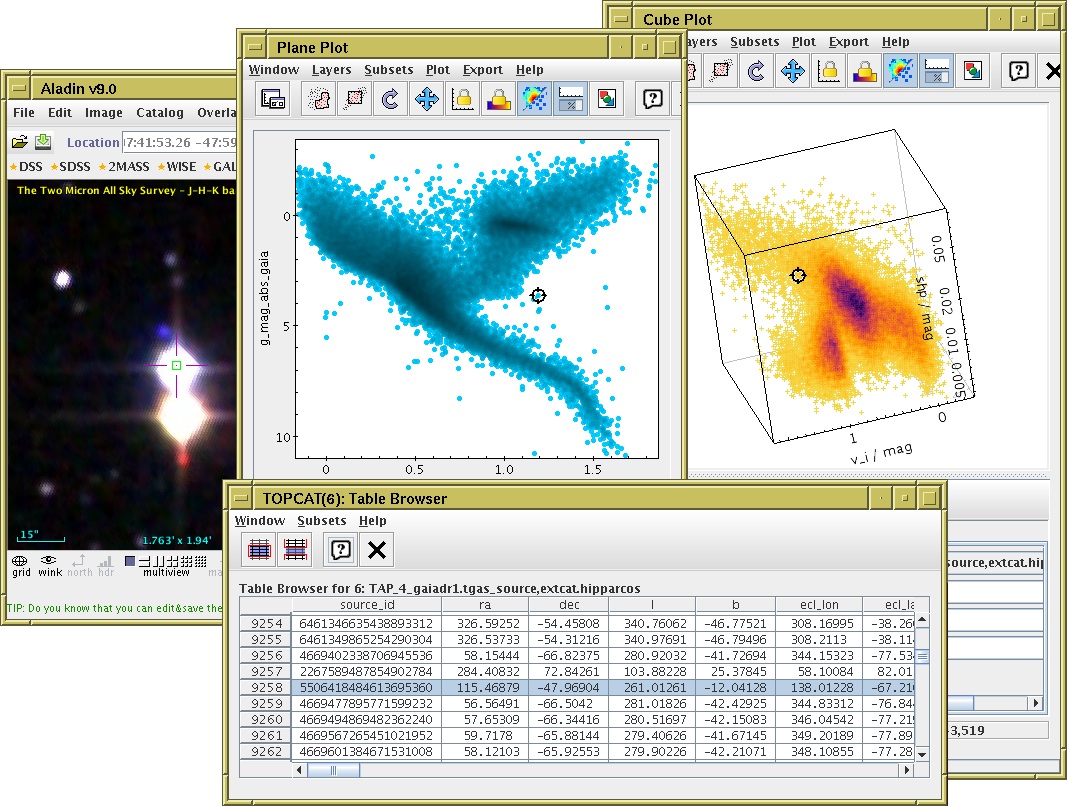This screenshot has height=806, width=1067.
Task: Open the File menu in Aladin
Action: [24, 112]
